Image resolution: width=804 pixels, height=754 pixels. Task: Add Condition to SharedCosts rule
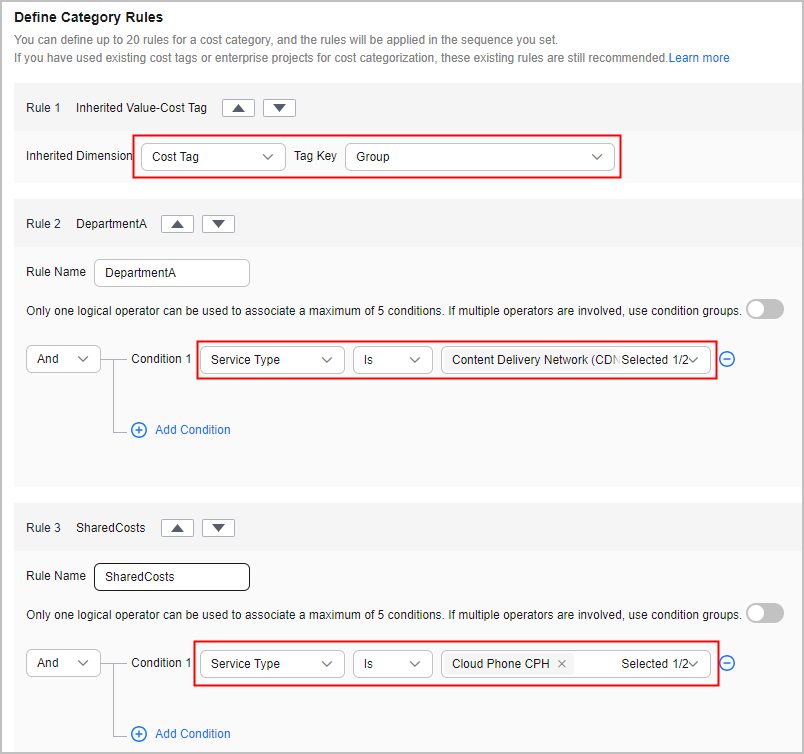point(181,734)
